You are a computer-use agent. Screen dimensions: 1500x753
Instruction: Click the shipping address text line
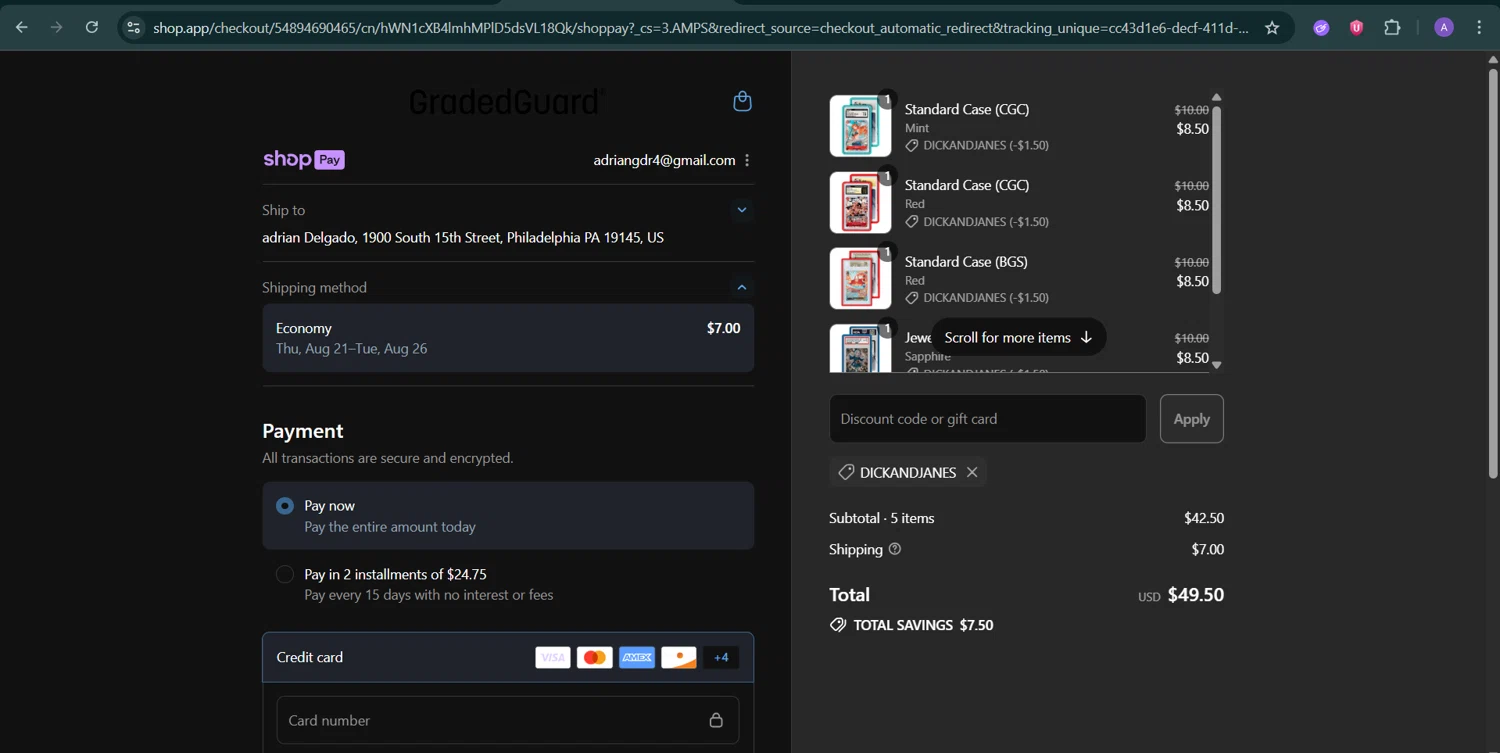pos(463,238)
